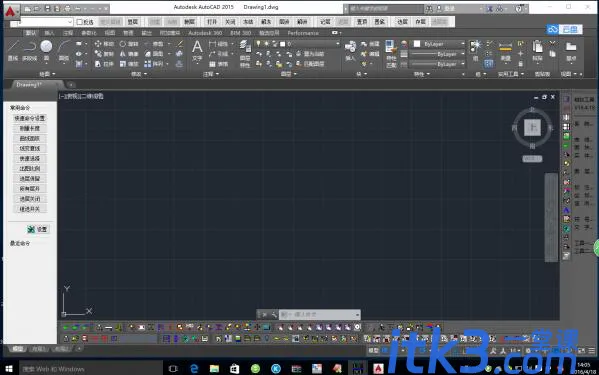Screen dimensions: 599x375
Task: Switch to the Autodesk 360 ribbon tab
Action: [205, 33]
